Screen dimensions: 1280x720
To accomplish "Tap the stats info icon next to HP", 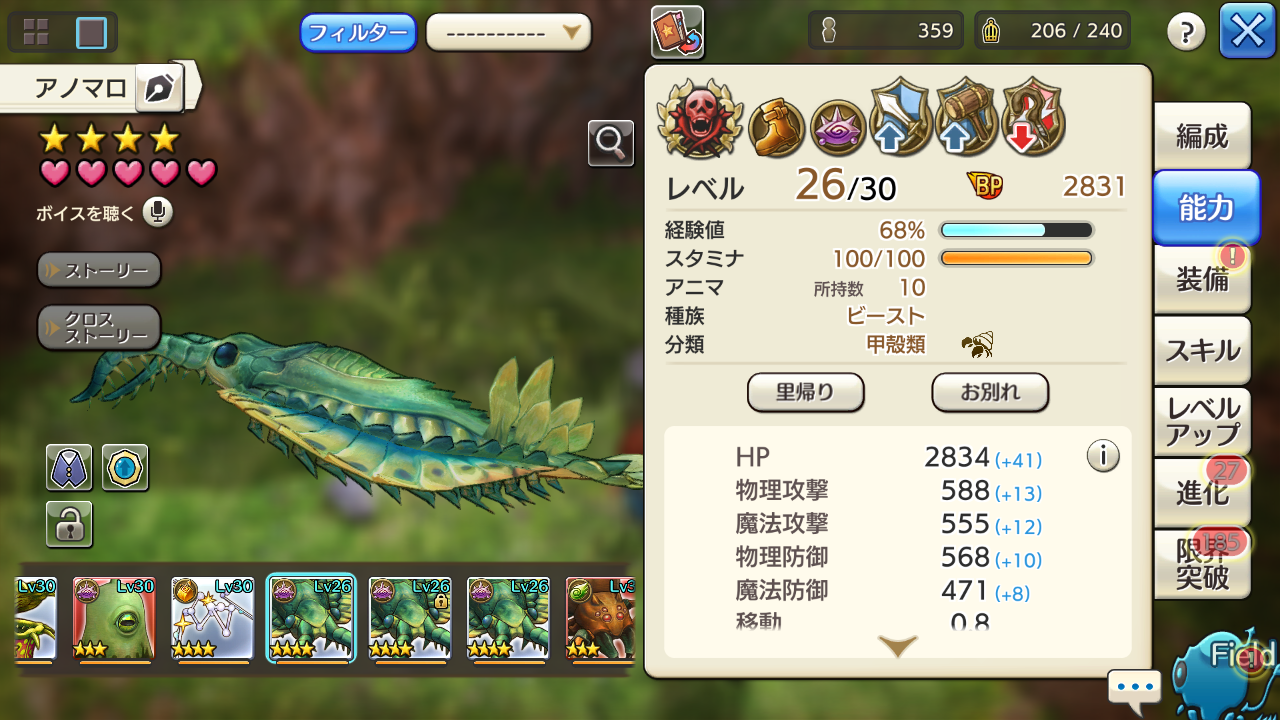I will coord(1103,456).
